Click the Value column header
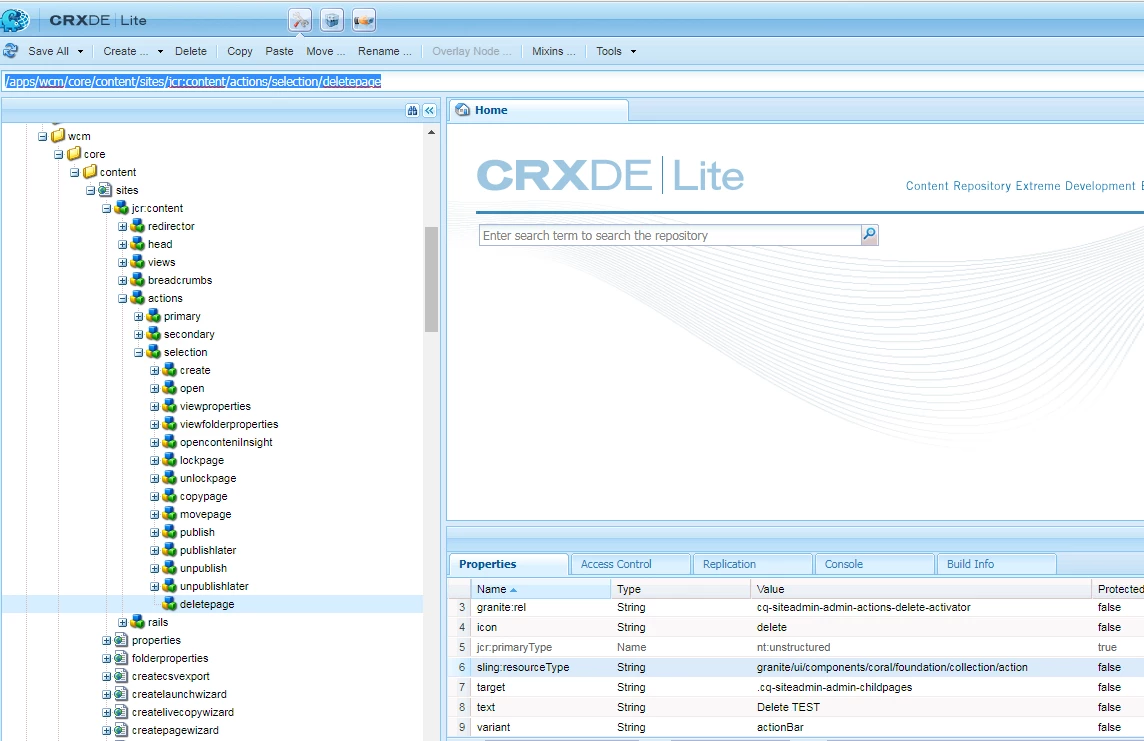The image size is (1144, 741). coord(921,589)
